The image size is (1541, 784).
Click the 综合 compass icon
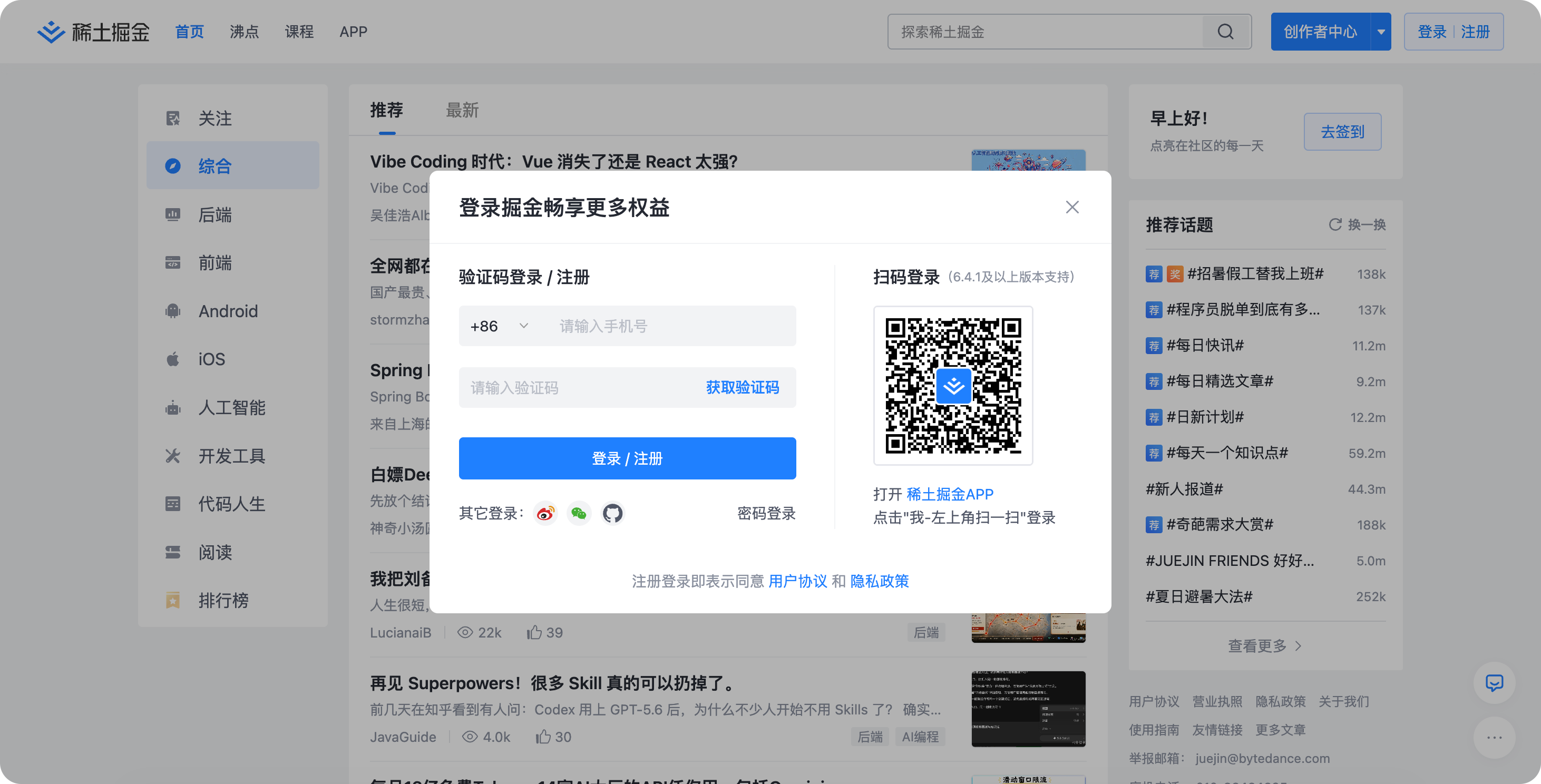point(173,165)
